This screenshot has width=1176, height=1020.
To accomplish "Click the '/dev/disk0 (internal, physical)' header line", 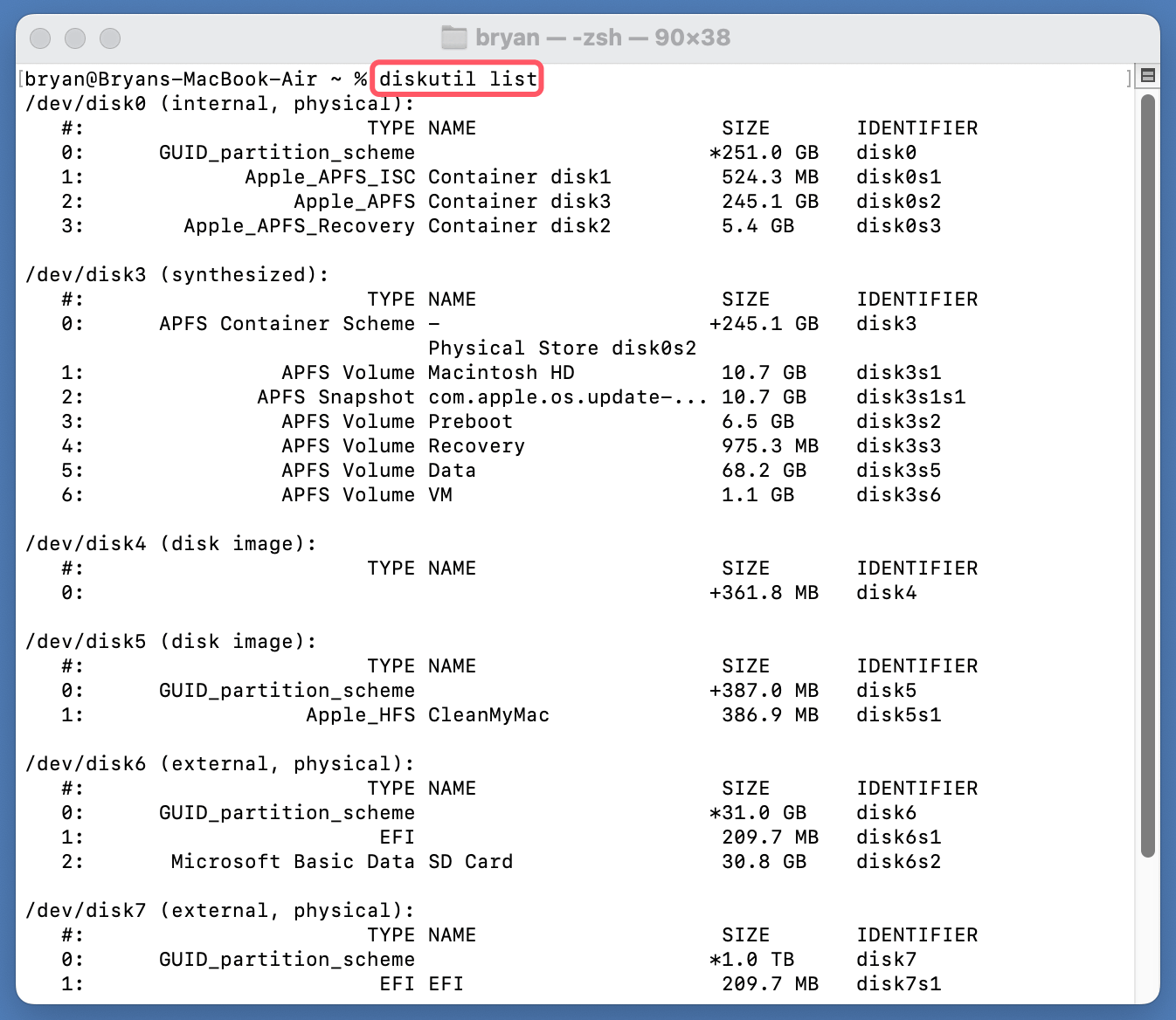I will (219, 104).
